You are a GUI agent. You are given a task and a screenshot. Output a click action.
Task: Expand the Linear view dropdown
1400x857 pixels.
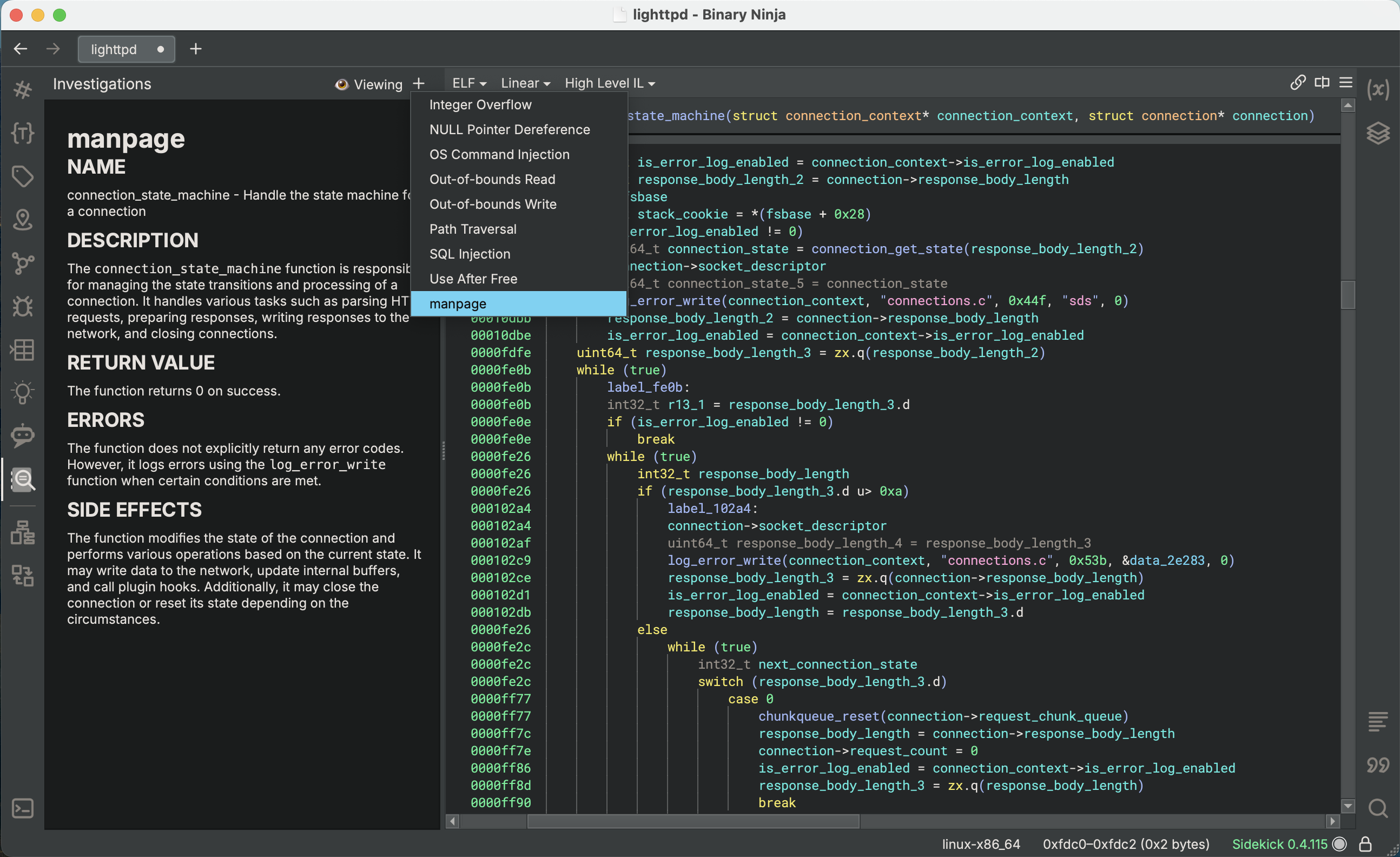pos(525,83)
